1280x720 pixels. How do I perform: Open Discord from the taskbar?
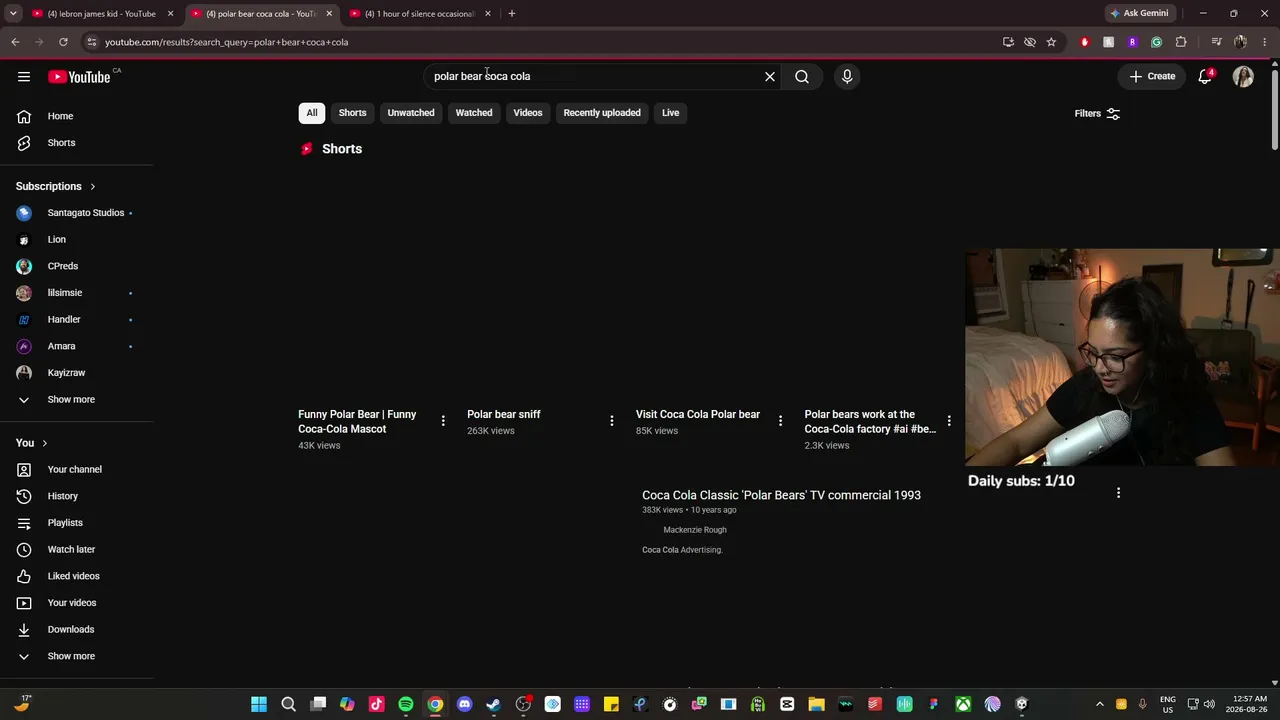click(x=464, y=705)
